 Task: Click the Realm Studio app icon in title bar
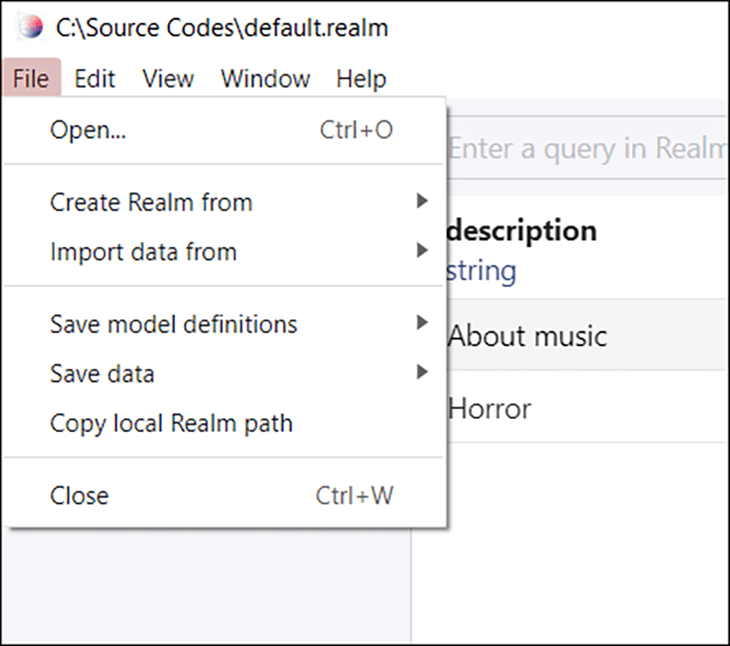[31, 27]
